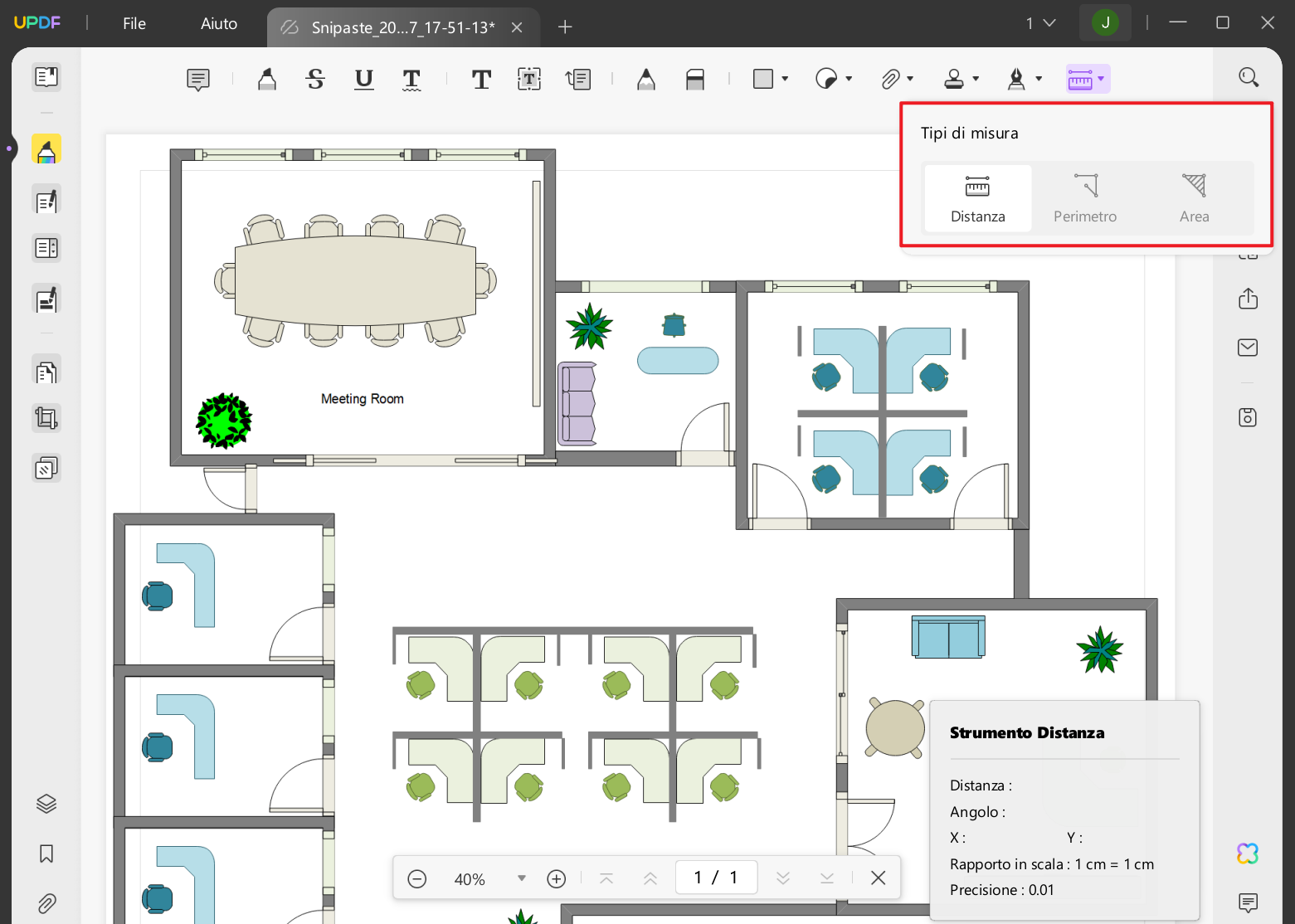
Task: Open the 40% zoom level dropdown
Action: pos(522,878)
